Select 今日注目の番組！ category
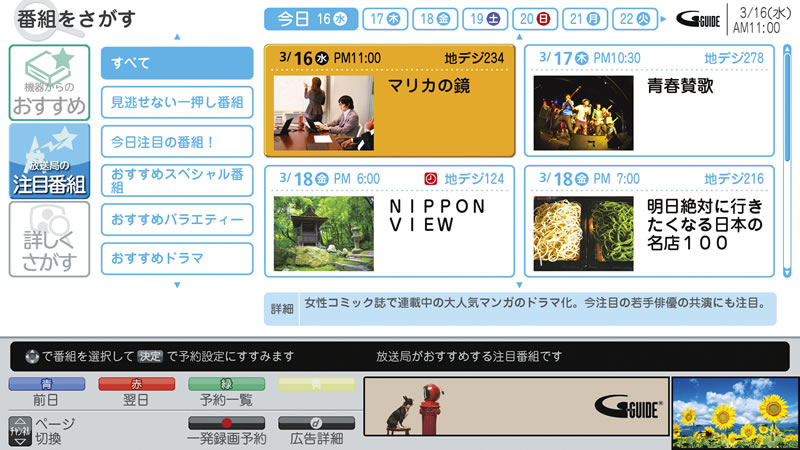This screenshot has width=800, height=450. (177, 141)
